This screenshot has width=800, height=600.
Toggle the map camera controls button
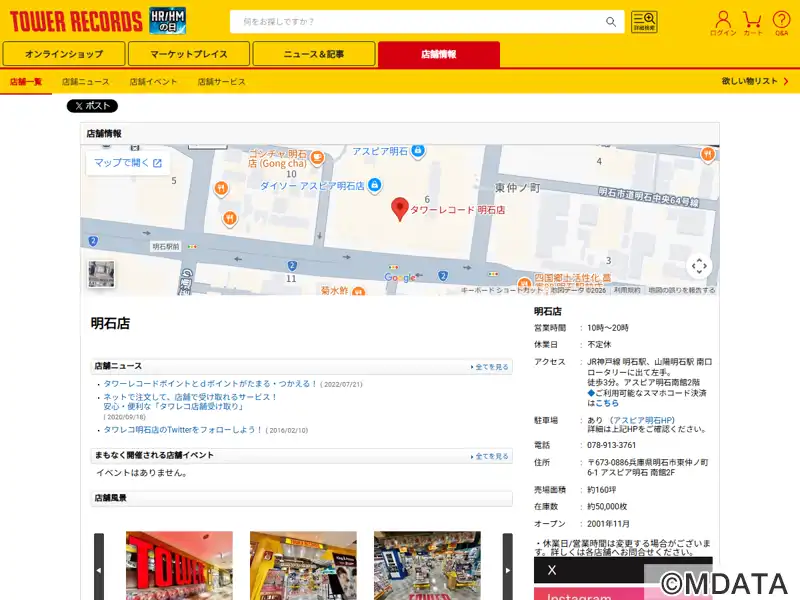(x=699, y=266)
